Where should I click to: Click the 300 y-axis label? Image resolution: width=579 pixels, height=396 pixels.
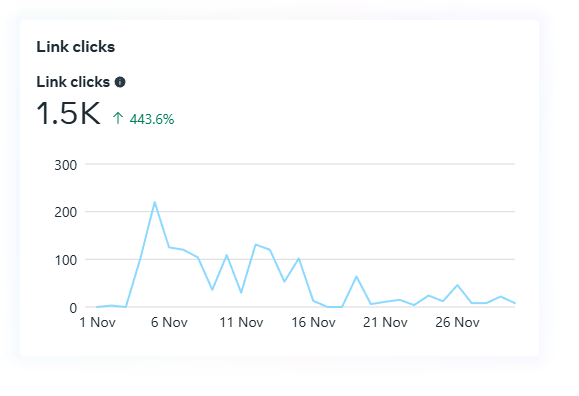point(66,165)
